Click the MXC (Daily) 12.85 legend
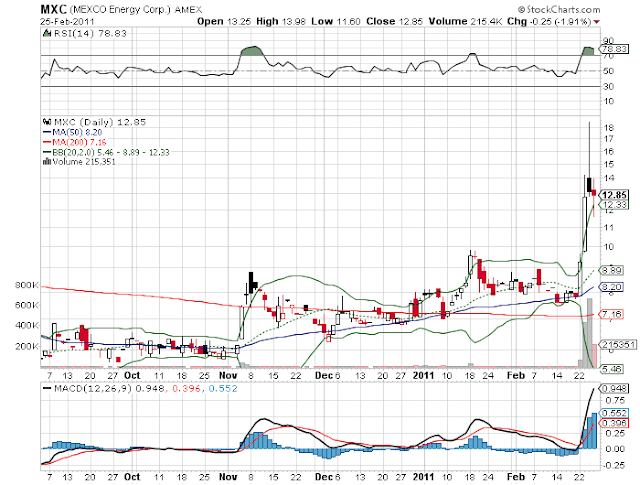The image size is (640, 485). pos(100,122)
